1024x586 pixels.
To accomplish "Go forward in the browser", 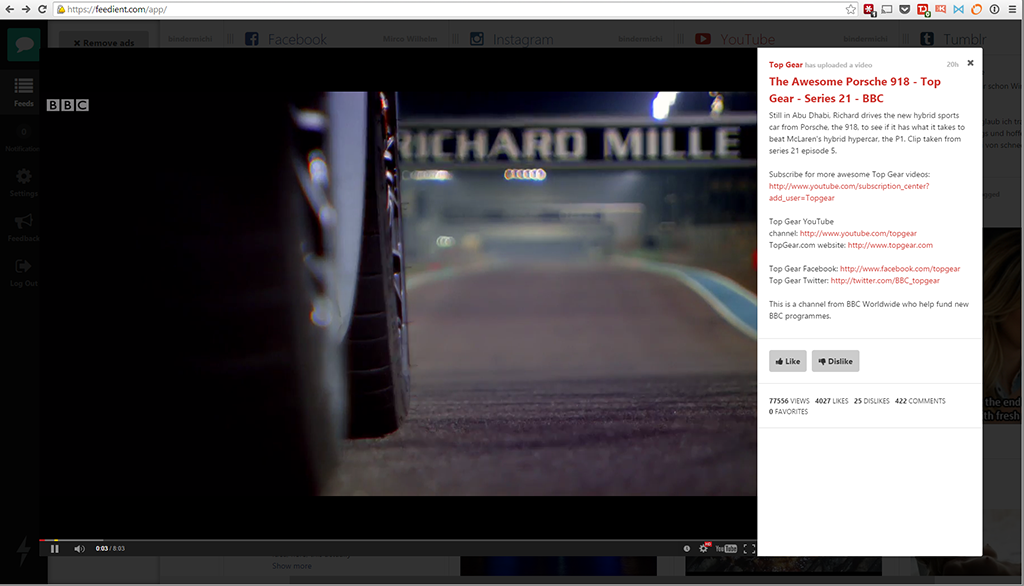I will [25, 9].
